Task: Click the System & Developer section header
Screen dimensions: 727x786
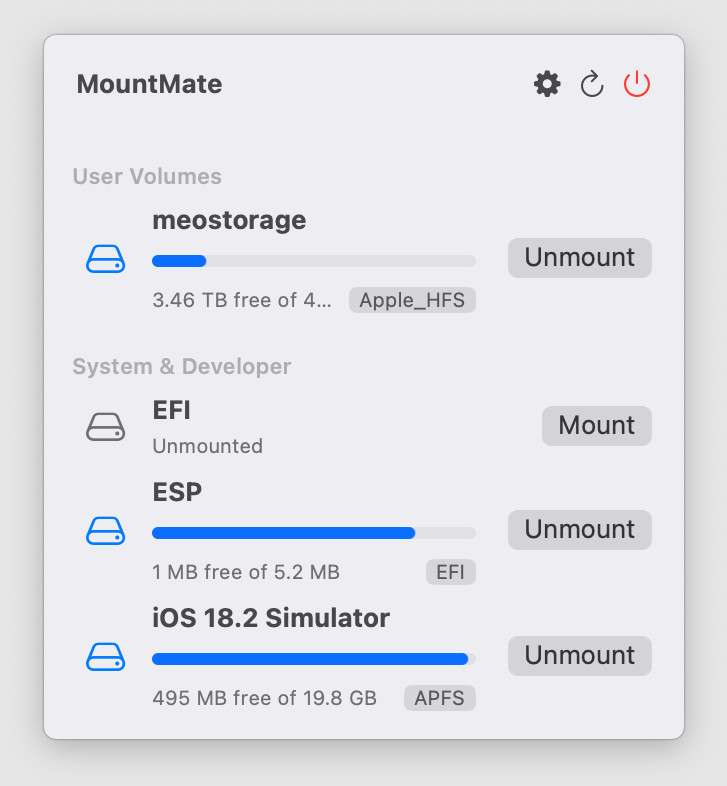Action: [x=181, y=366]
